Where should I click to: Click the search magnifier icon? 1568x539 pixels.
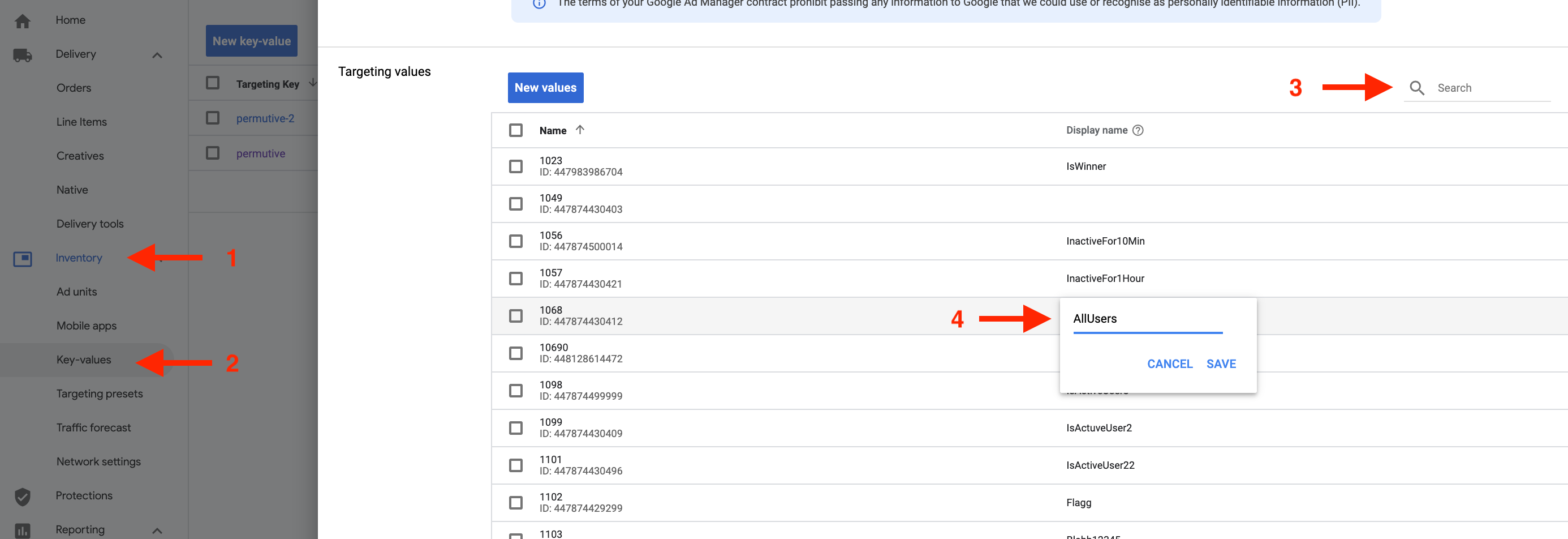(1416, 88)
